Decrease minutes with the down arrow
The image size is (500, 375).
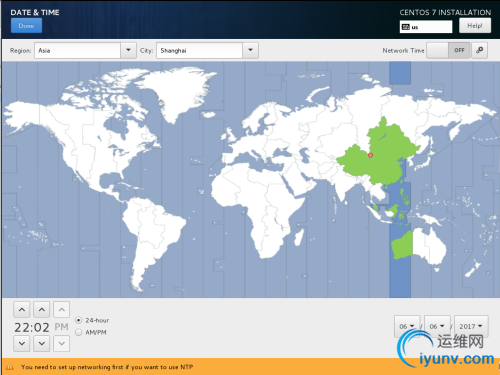coord(42,343)
